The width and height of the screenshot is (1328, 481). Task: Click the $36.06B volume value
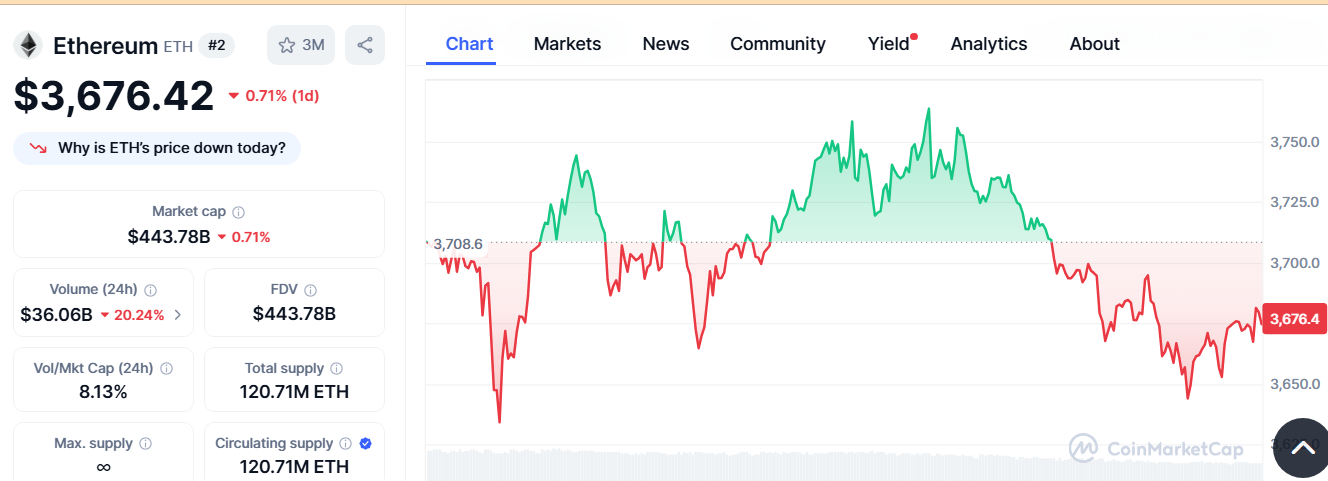pyautogui.click(x=56, y=315)
